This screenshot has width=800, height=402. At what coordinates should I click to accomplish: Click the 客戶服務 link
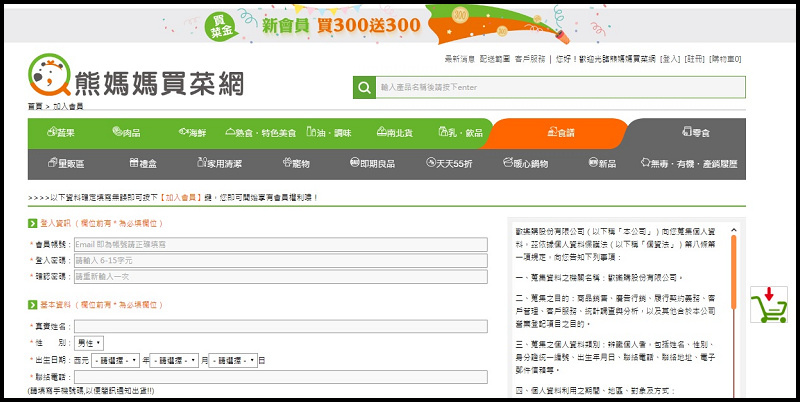[530, 59]
